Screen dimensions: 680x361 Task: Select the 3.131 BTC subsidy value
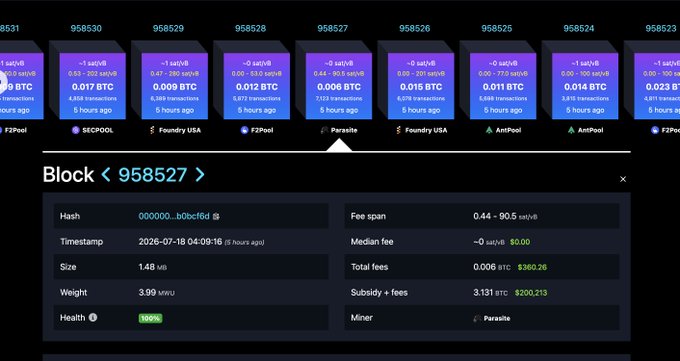click(x=490, y=292)
